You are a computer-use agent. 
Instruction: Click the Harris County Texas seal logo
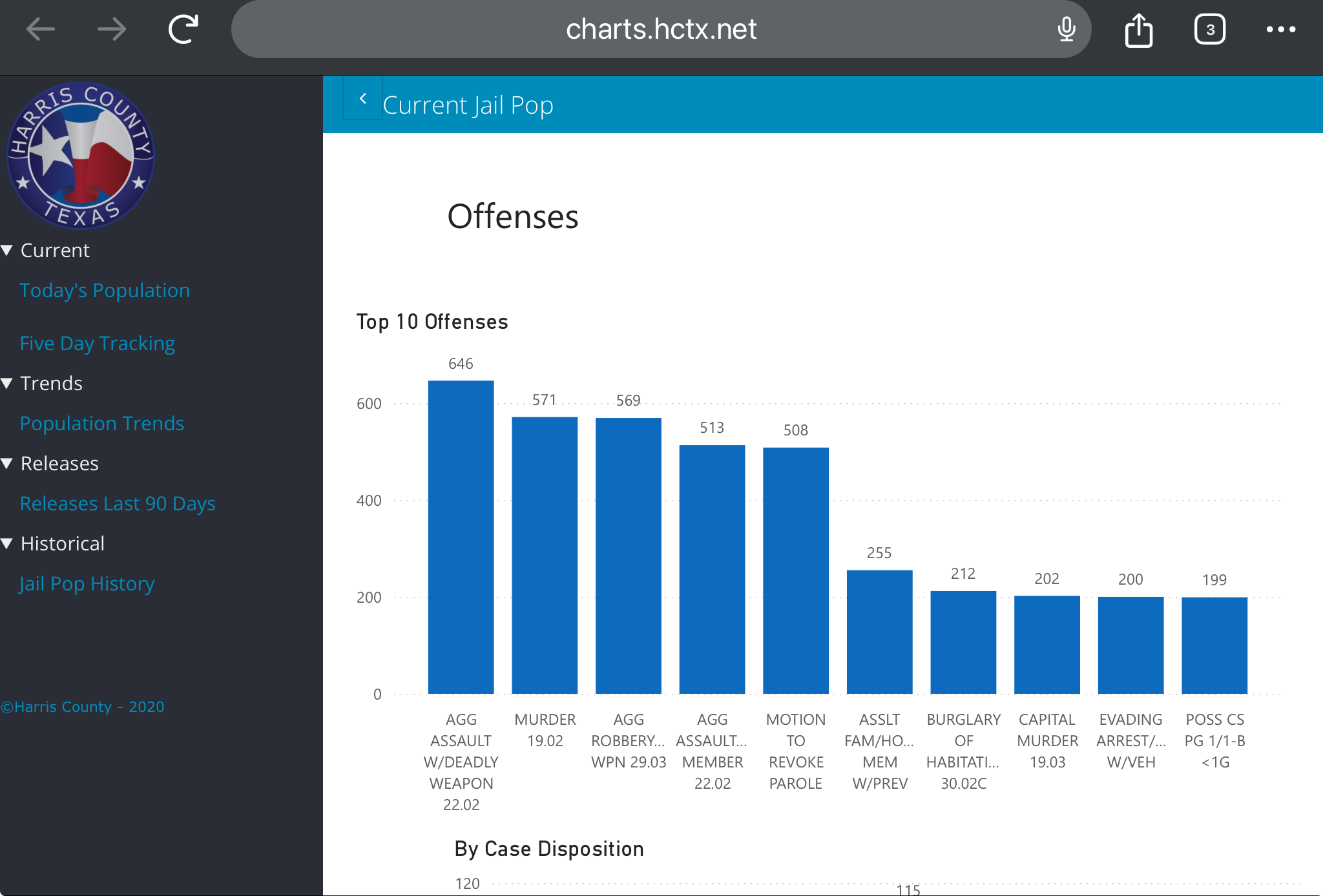[x=80, y=155]
